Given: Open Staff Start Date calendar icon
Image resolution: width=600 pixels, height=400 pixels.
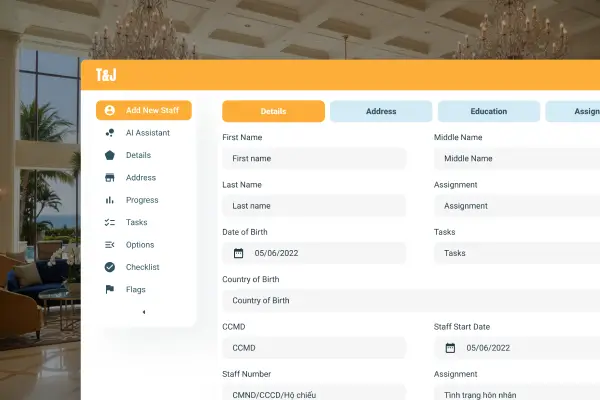Looking at the screenshot, I should [450, 348].
